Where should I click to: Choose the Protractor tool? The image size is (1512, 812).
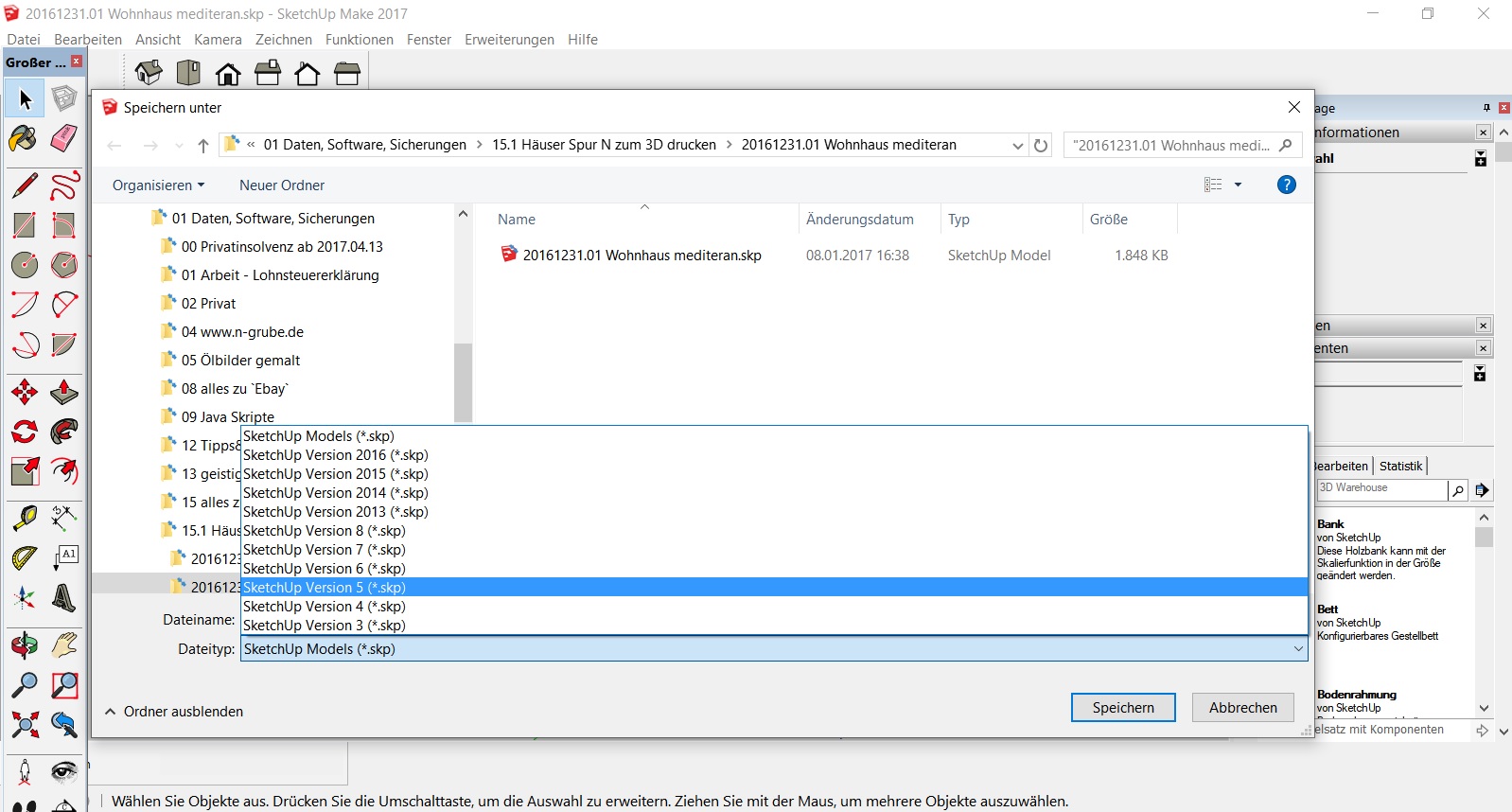25,557
